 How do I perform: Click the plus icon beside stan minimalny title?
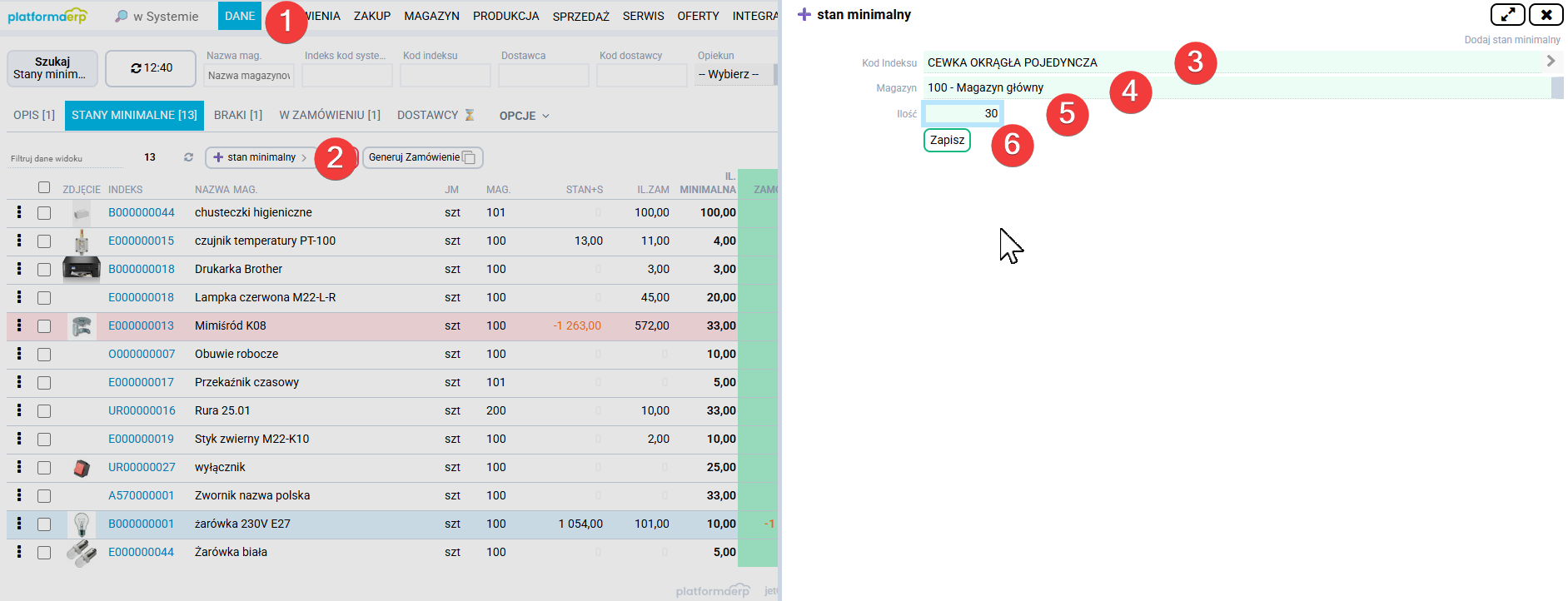[804, 15]
